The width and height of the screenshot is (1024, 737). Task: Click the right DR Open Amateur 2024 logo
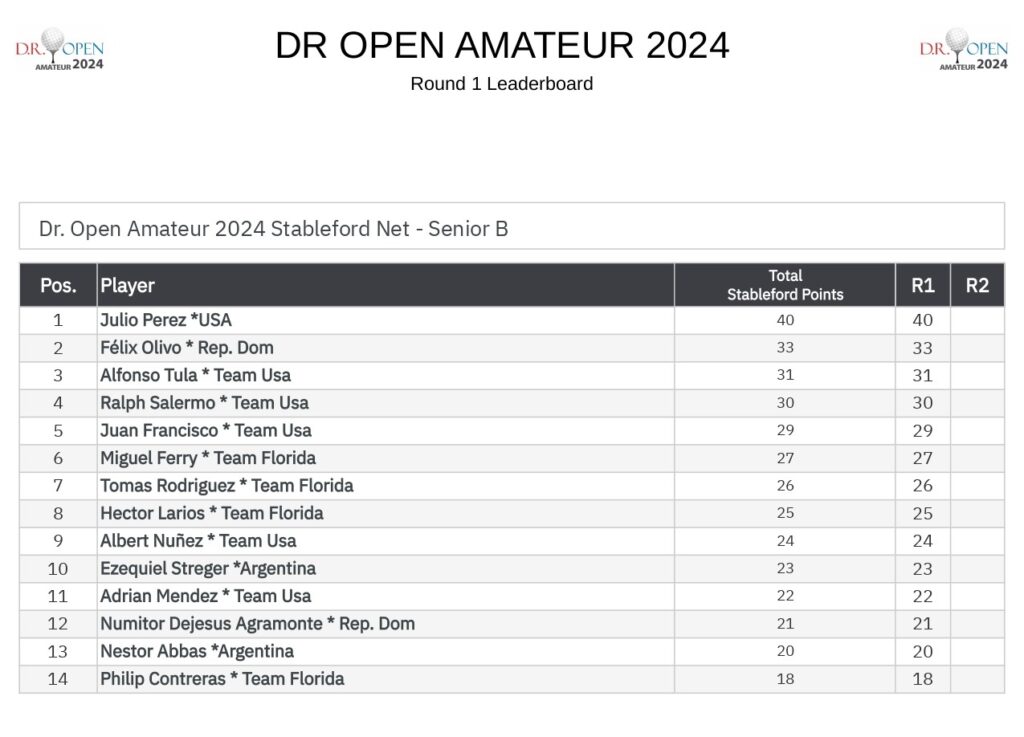pyautogui.click(x=963, y=49)
